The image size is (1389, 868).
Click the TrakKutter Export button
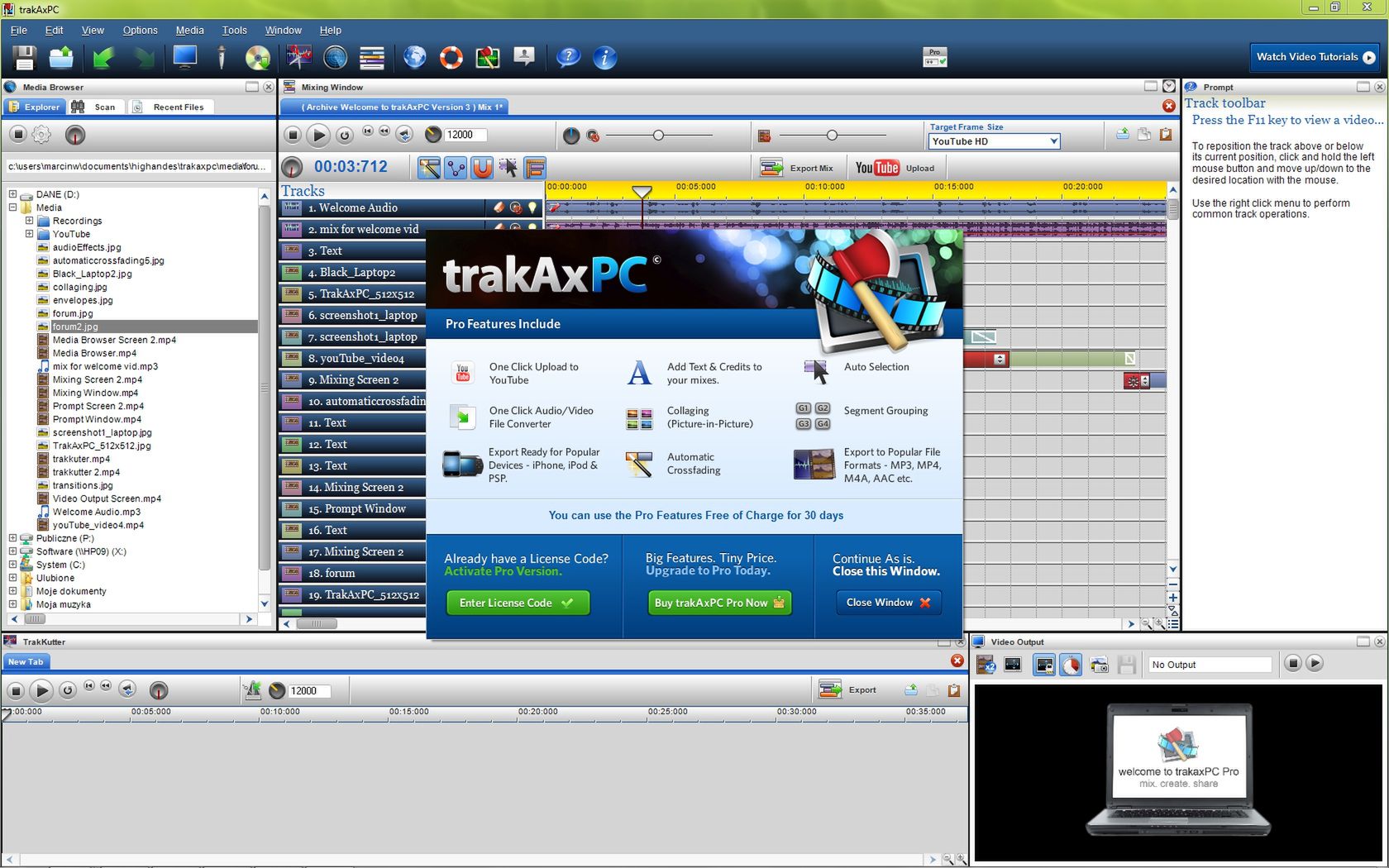pos(847,689)
